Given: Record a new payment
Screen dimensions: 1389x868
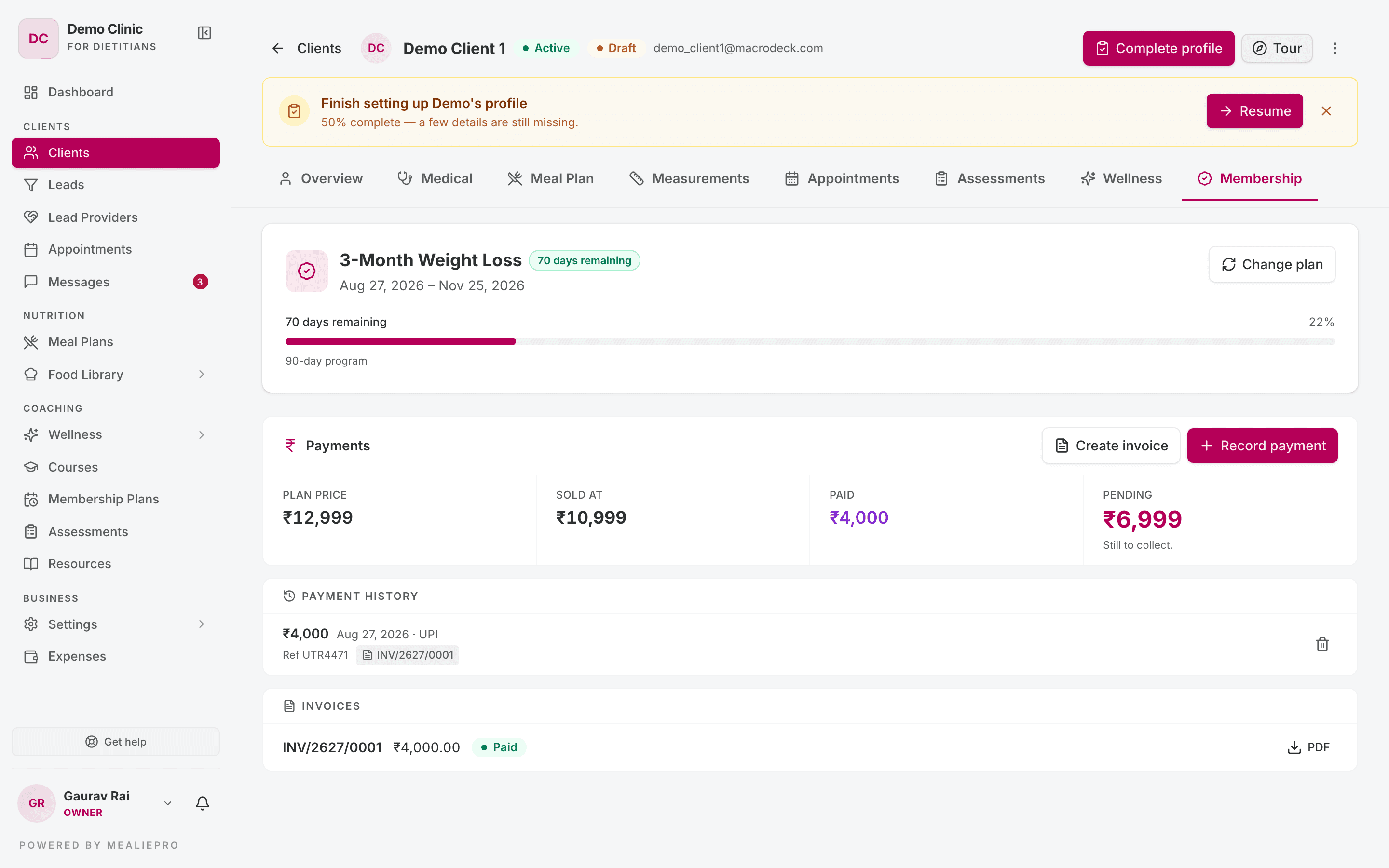Looking at the screenshot, I should point(1262,446).
